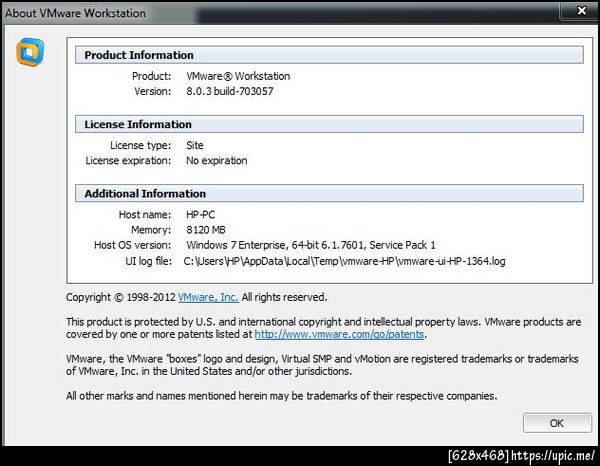Viewport: 600px width, 466px height.
Task: Click the All other marks and names sentence
Action: point(282,396)
